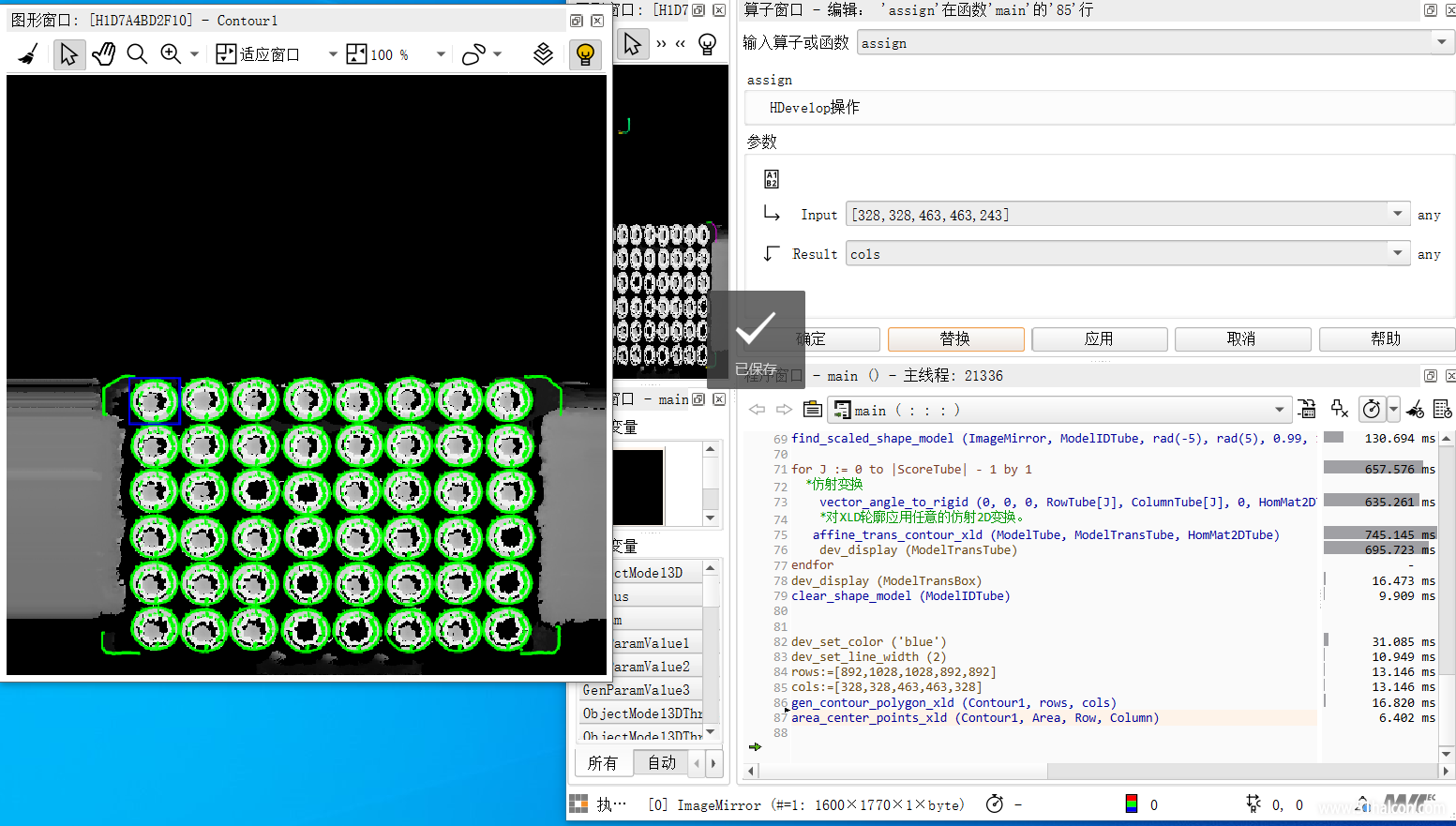Click the coordinates crosshair icon in status bar
Screen dimensions: 1456x826
[1253, 803]
